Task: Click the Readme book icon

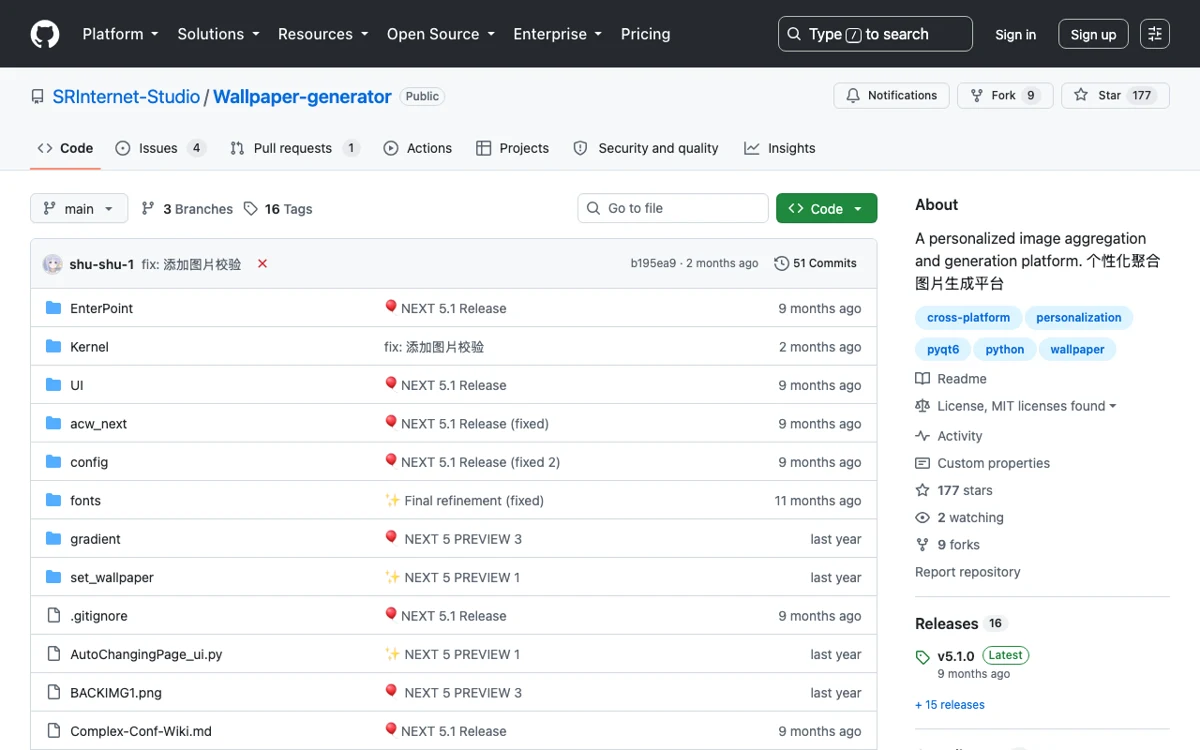Action: (922, 379)
